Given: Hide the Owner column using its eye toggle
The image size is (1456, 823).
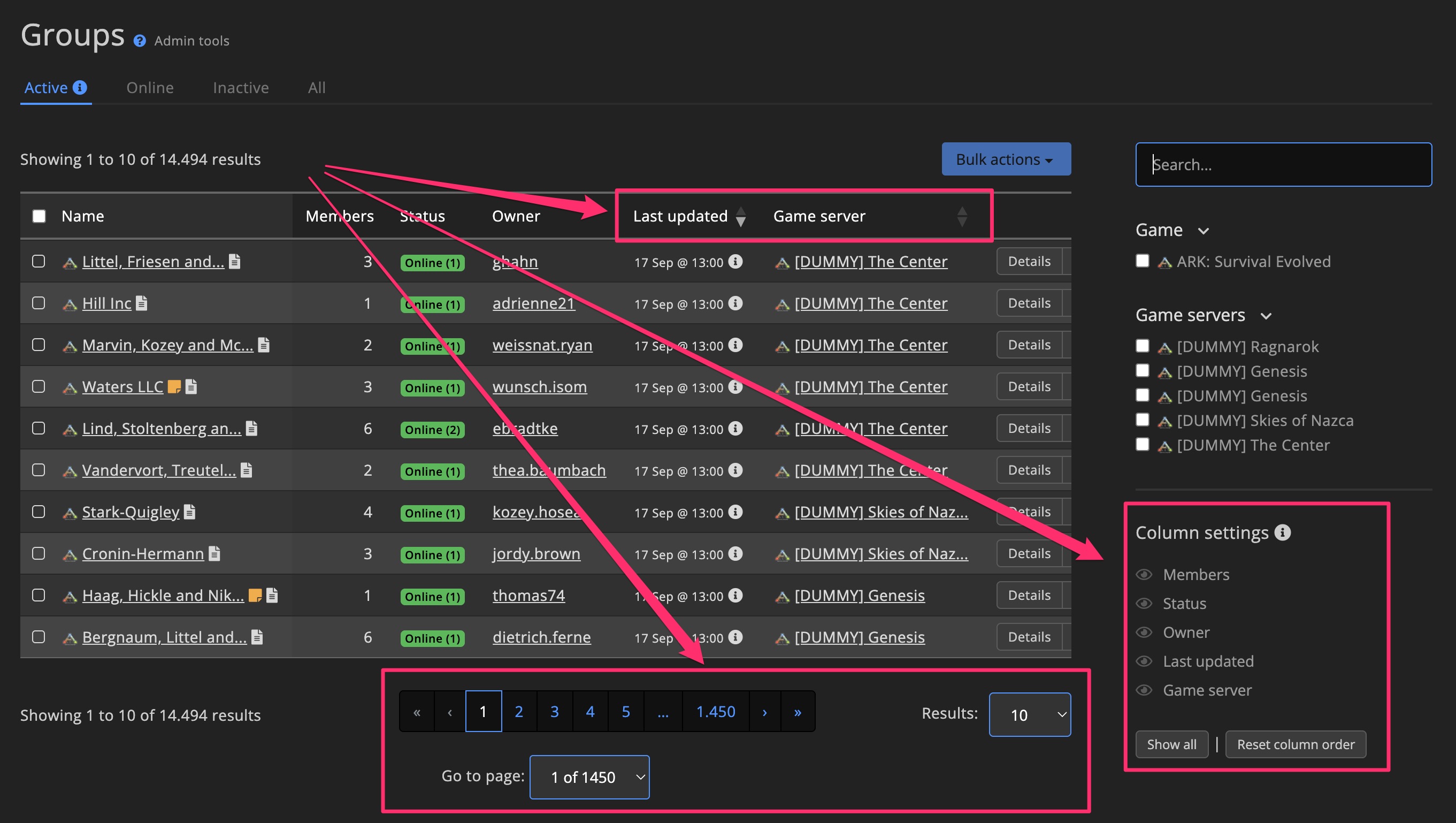Looking at the screenshot, I should tap(1144, 633).
